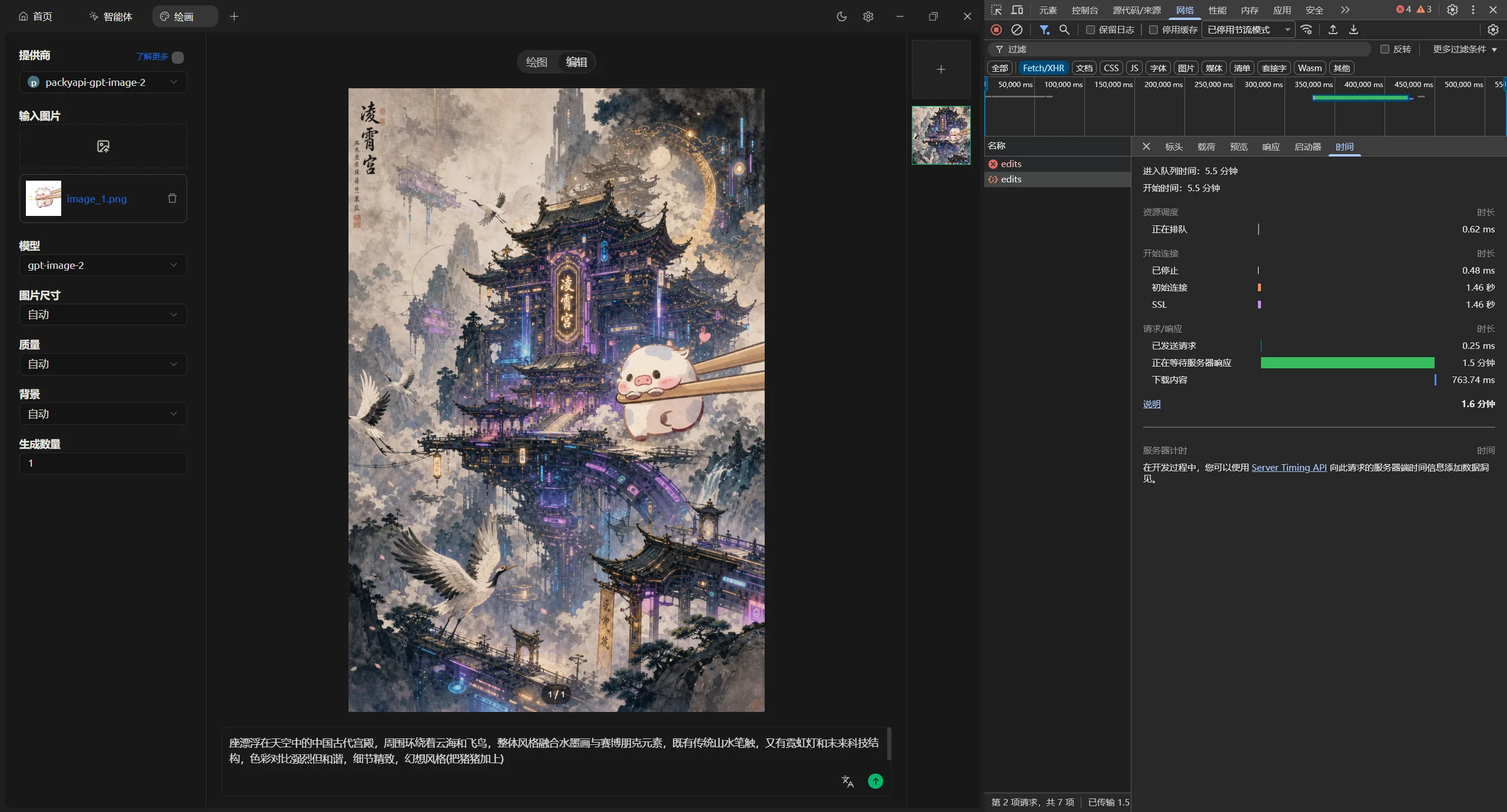Filter by Fetch/XHR type
Screen dimensions: 1507x812
click(x=1043, y=68)
